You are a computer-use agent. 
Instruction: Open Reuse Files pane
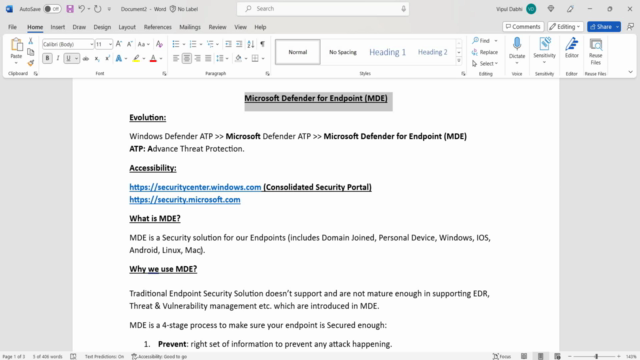pyautogui.click(x=596, y=51)
